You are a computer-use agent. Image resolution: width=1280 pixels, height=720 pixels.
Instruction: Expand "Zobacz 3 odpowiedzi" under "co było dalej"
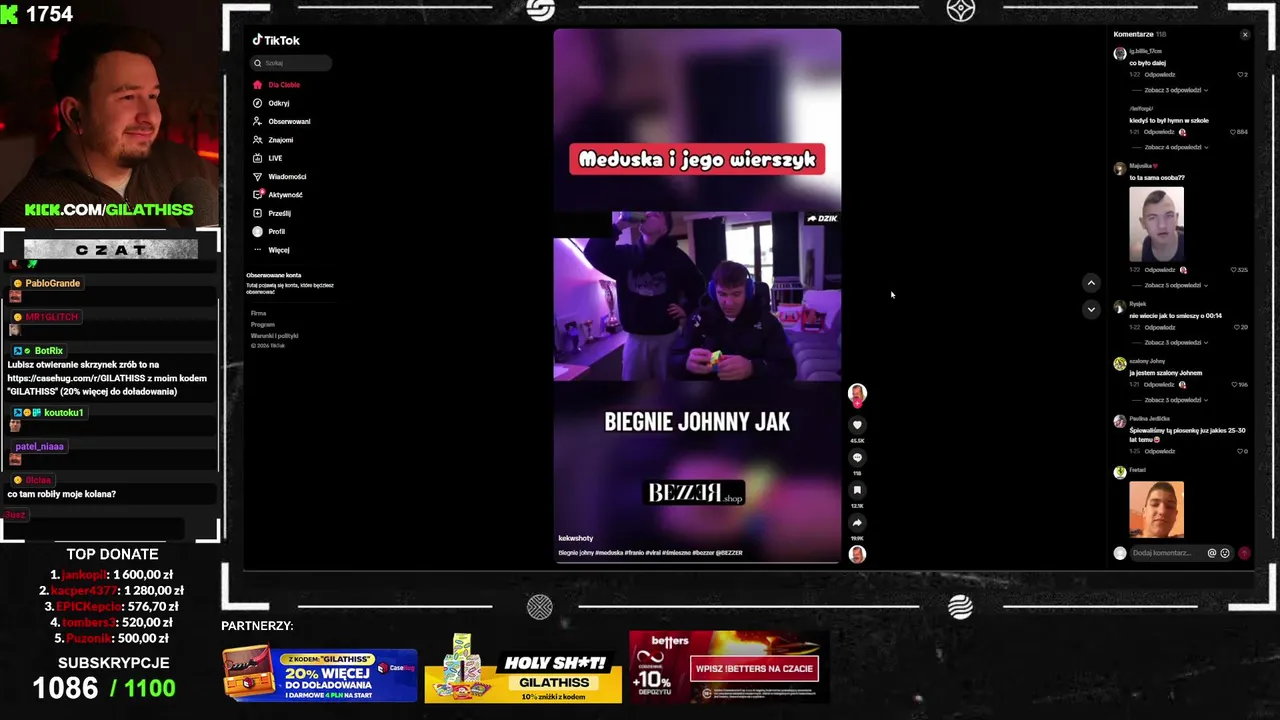point(1176,90)
